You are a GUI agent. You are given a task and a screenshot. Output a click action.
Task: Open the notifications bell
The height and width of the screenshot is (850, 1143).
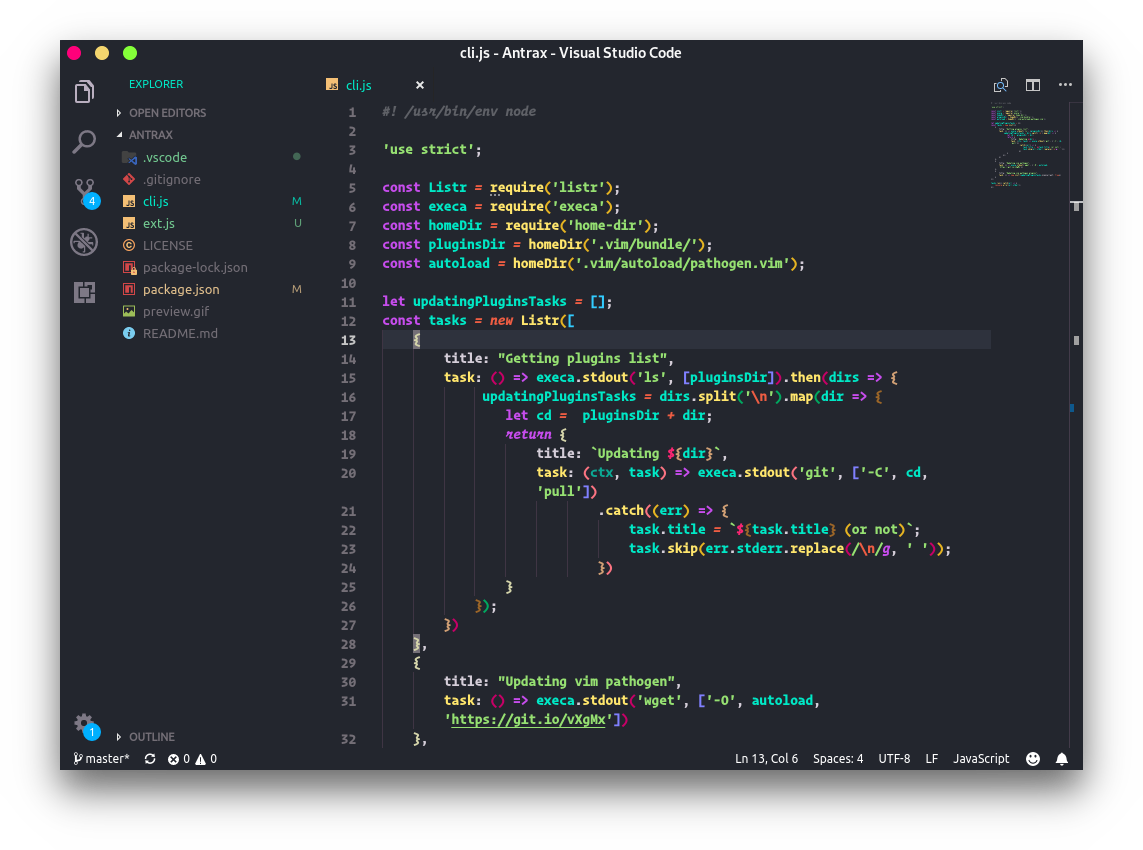coord(1062,758)
